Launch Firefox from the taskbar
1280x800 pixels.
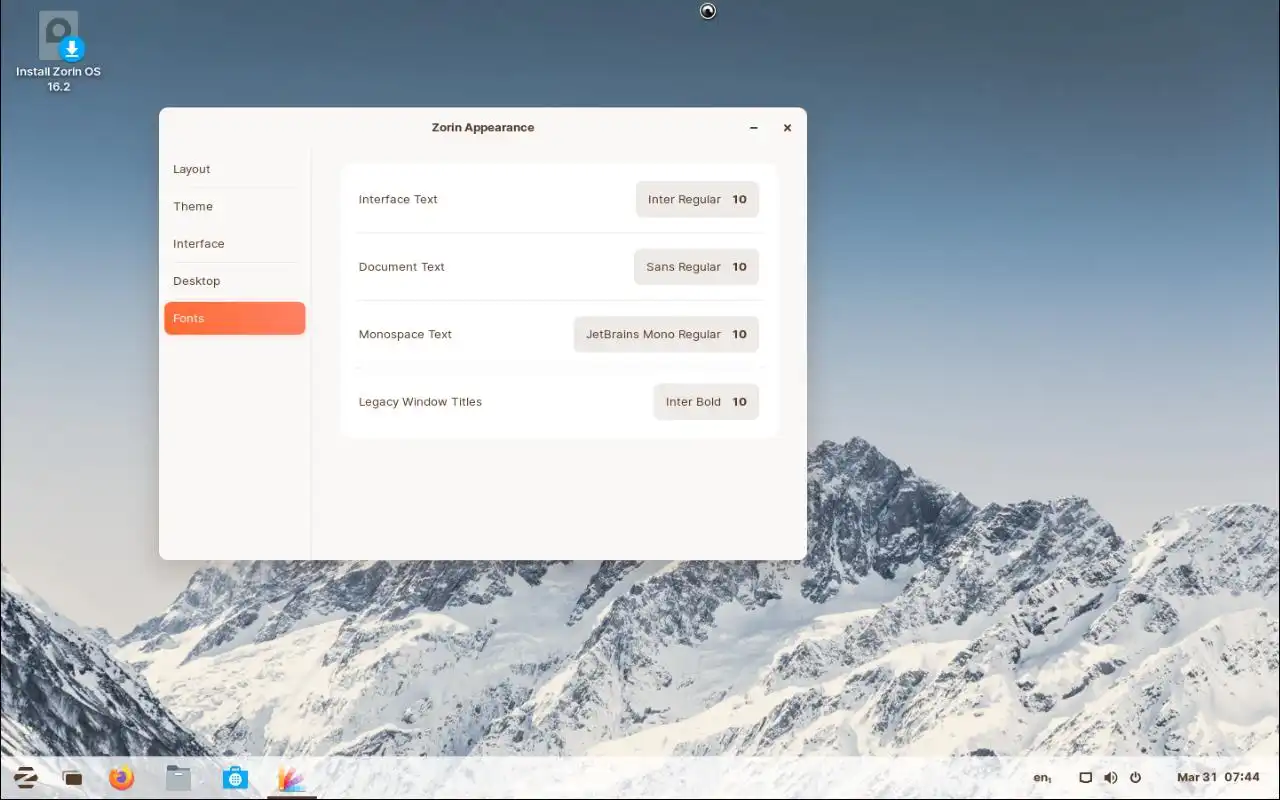pyautogui.click(x=122, y=777)
